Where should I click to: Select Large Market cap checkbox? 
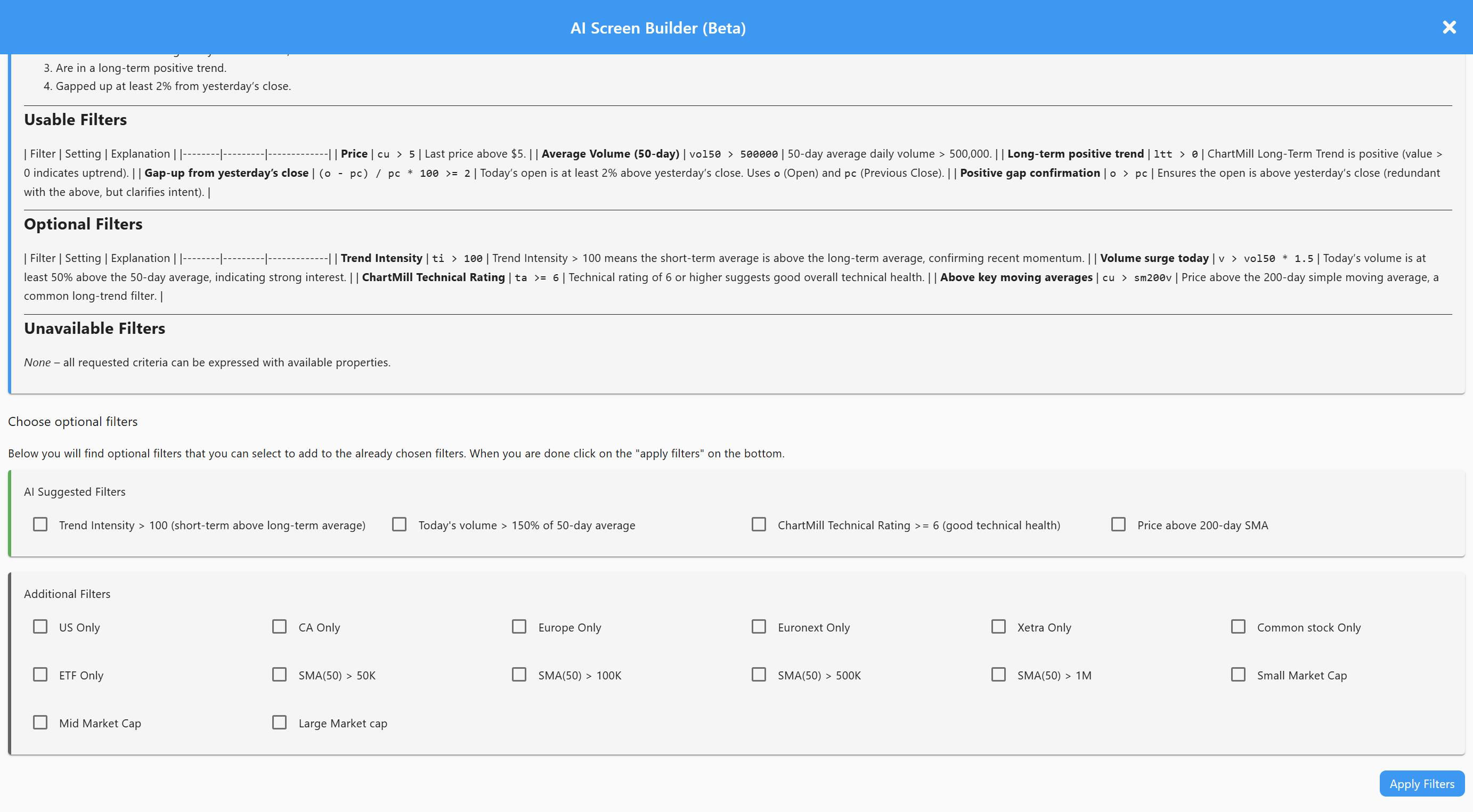point(280,723)
